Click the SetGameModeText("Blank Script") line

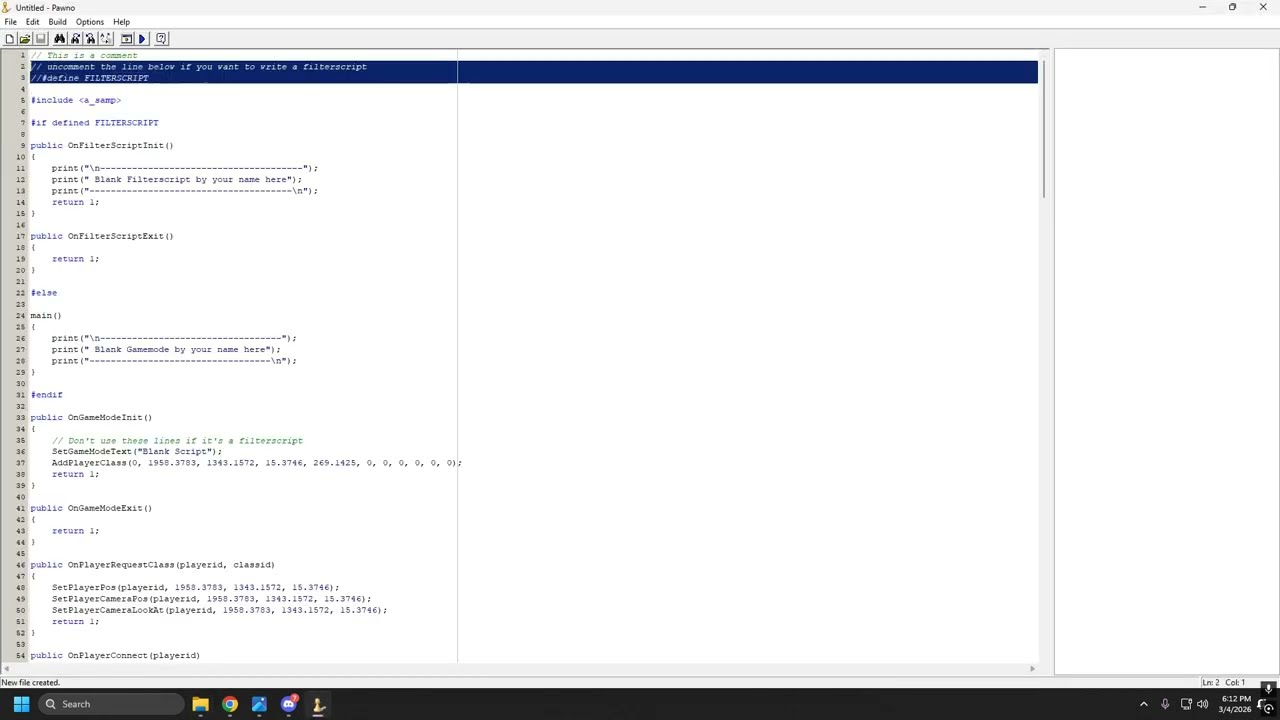137,452
